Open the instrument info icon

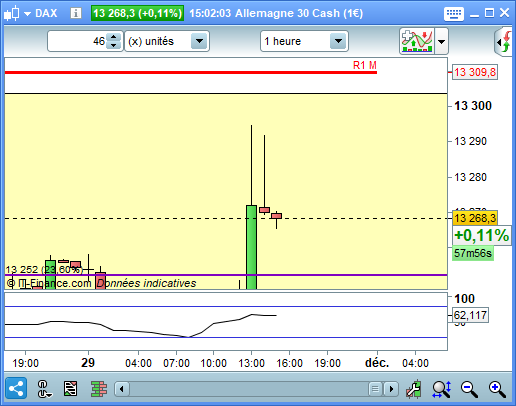click(76, 13)
